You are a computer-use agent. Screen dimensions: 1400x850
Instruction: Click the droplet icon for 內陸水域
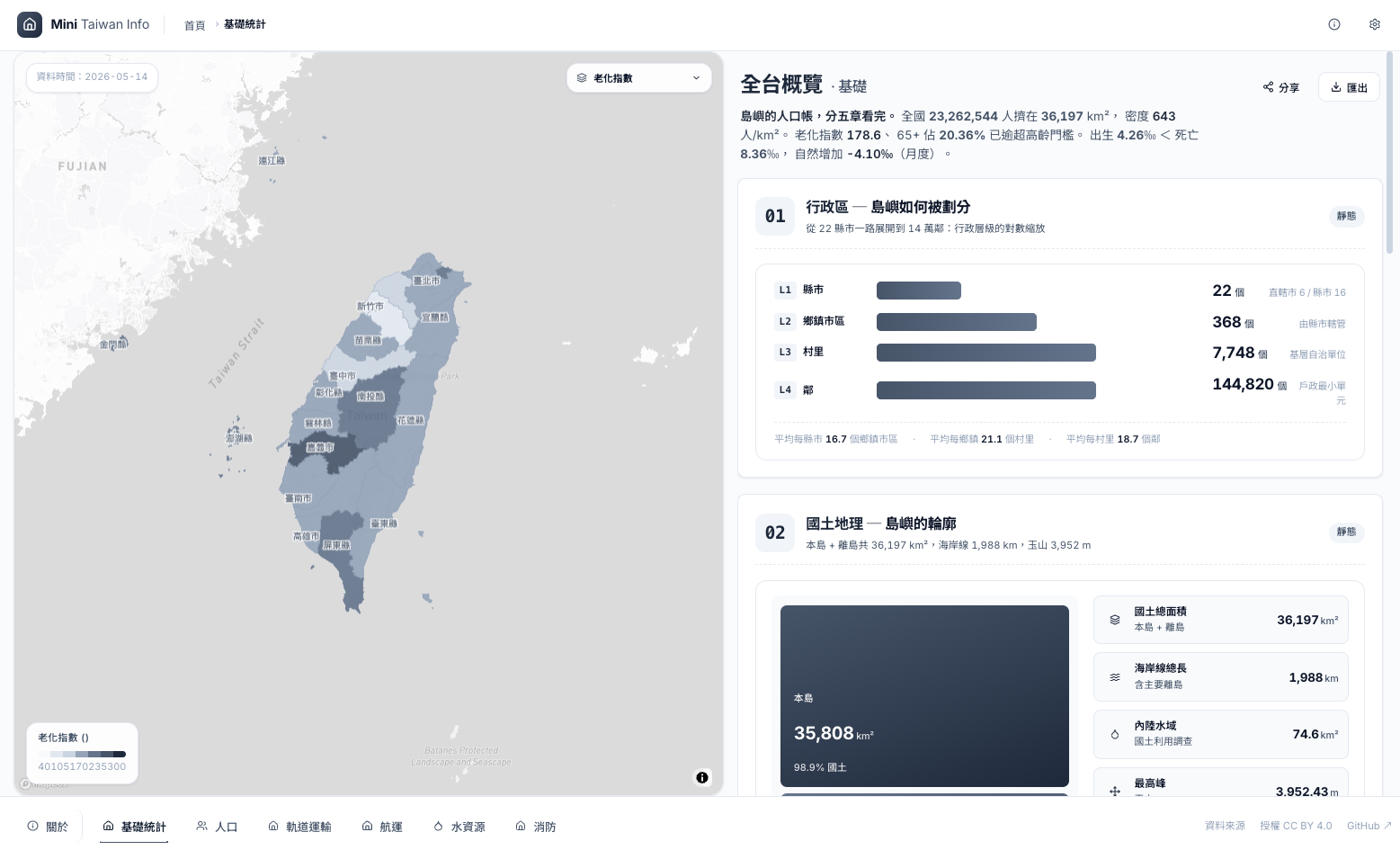pyautogui.click(x=1115, y=734)
